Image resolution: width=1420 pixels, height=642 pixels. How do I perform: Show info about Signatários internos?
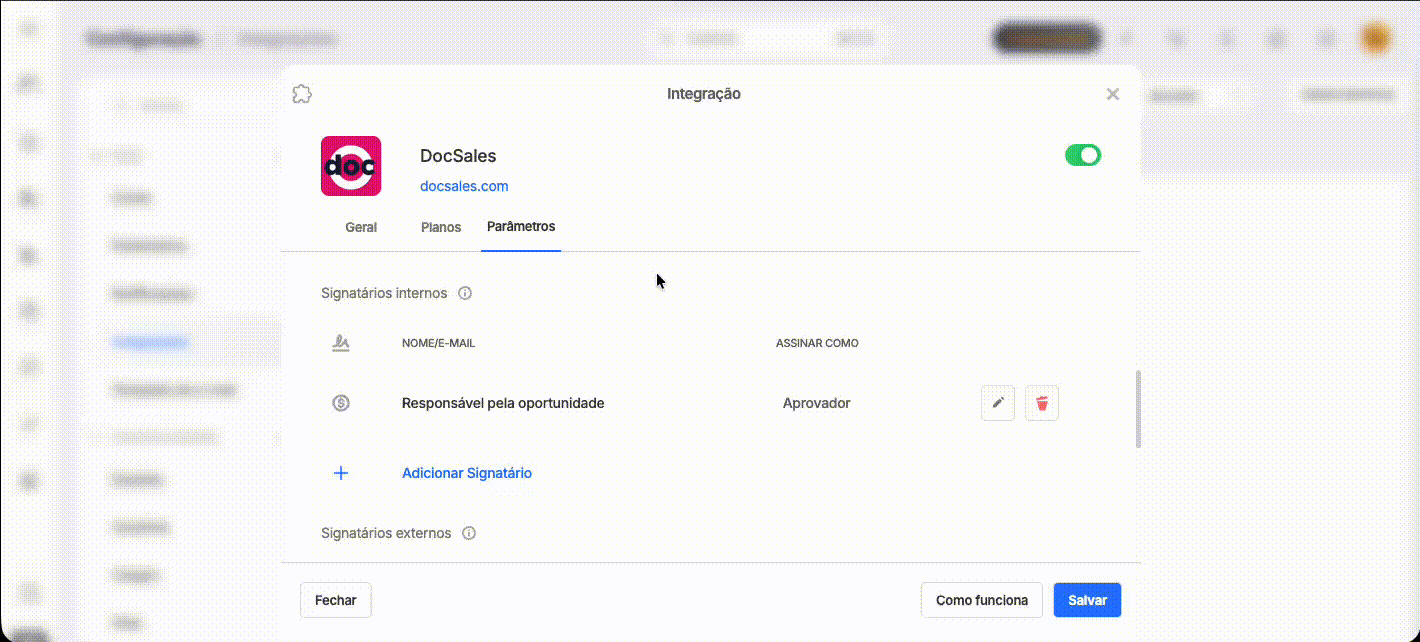(x=465, y=294)
